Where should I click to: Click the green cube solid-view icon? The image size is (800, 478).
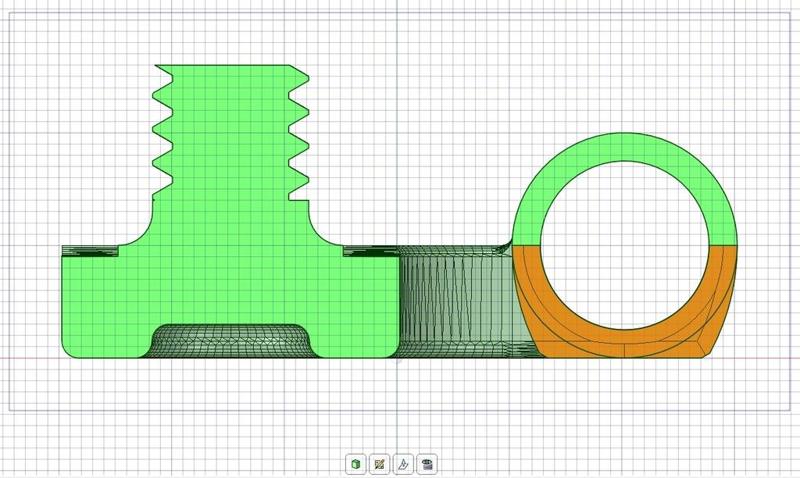[x=356, y=464]
